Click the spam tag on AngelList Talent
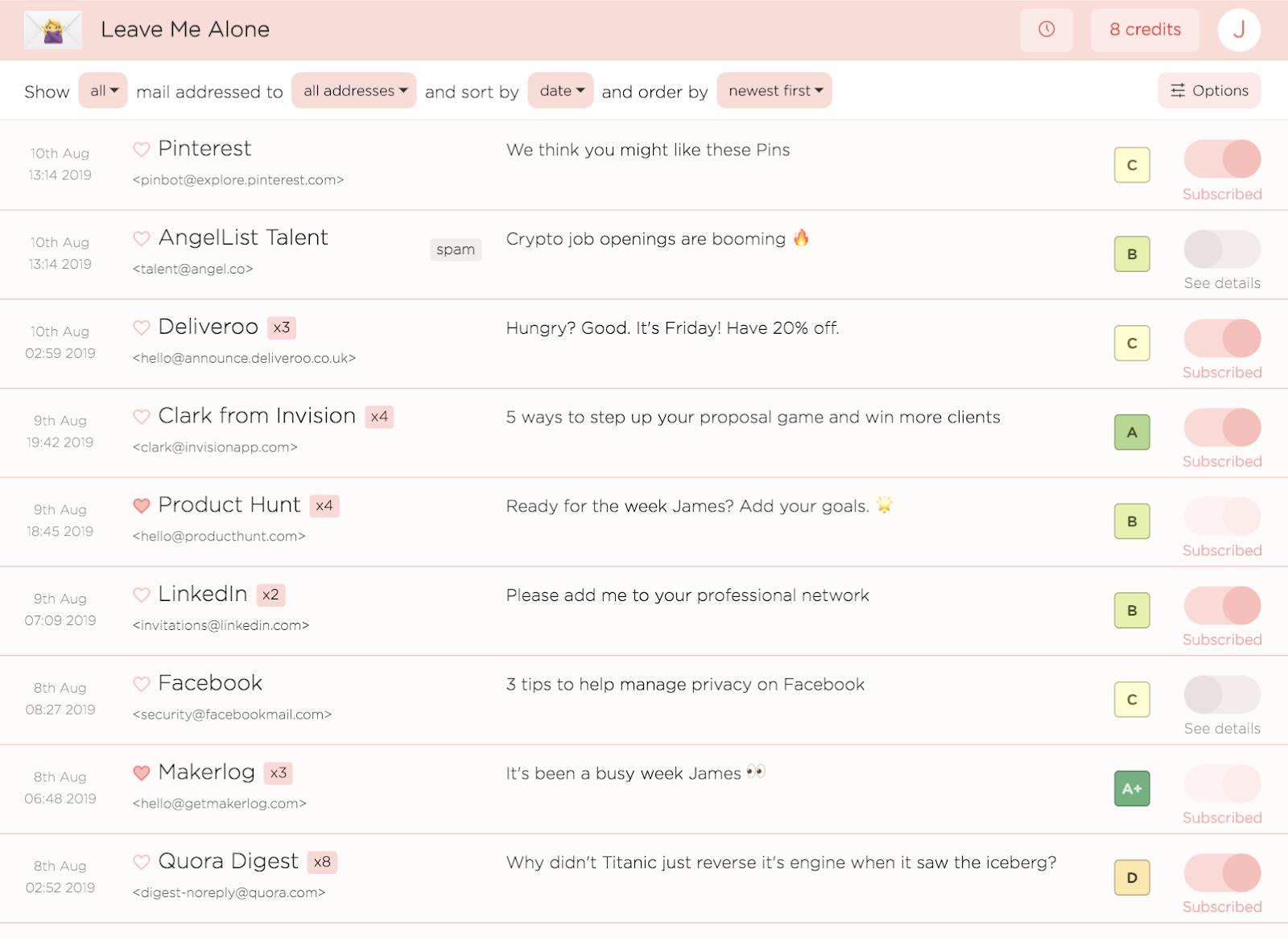This screenshot has height=939, width=1288. click(456, 249)
